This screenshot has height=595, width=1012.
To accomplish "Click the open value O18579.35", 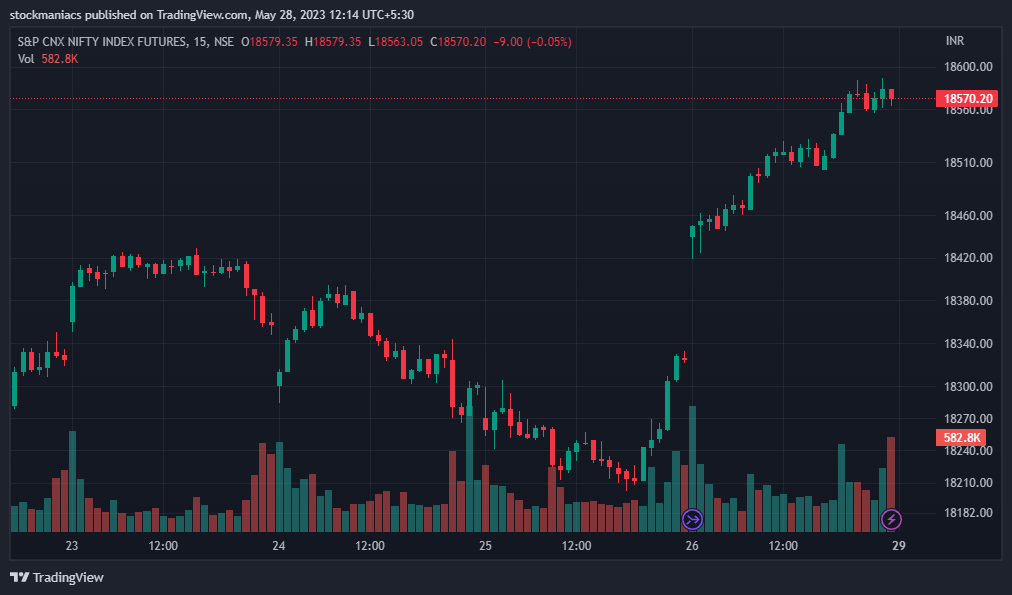I will [269, 42].
